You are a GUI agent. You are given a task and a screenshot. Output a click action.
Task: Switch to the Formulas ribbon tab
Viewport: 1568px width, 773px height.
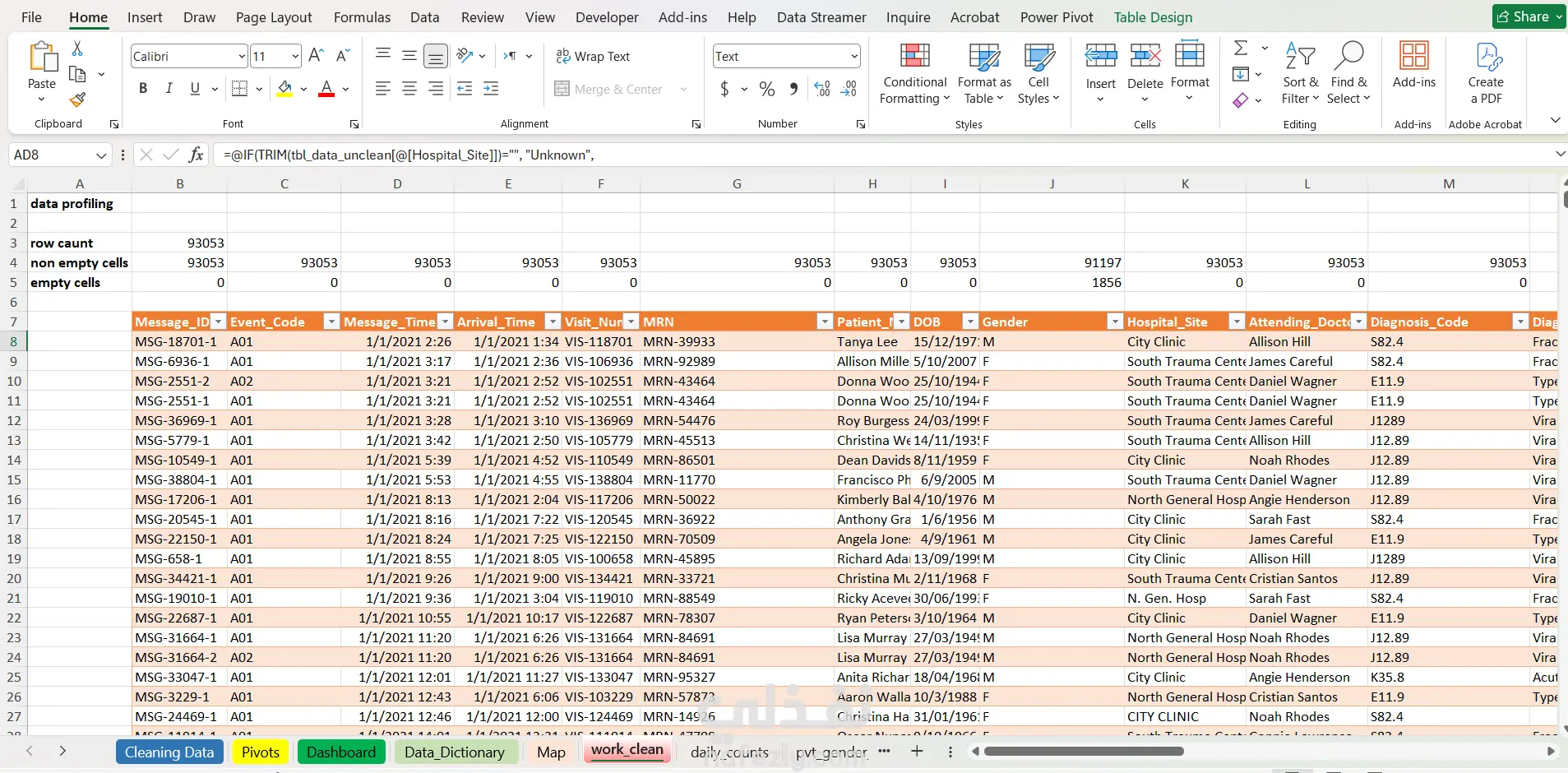(362, 17)
